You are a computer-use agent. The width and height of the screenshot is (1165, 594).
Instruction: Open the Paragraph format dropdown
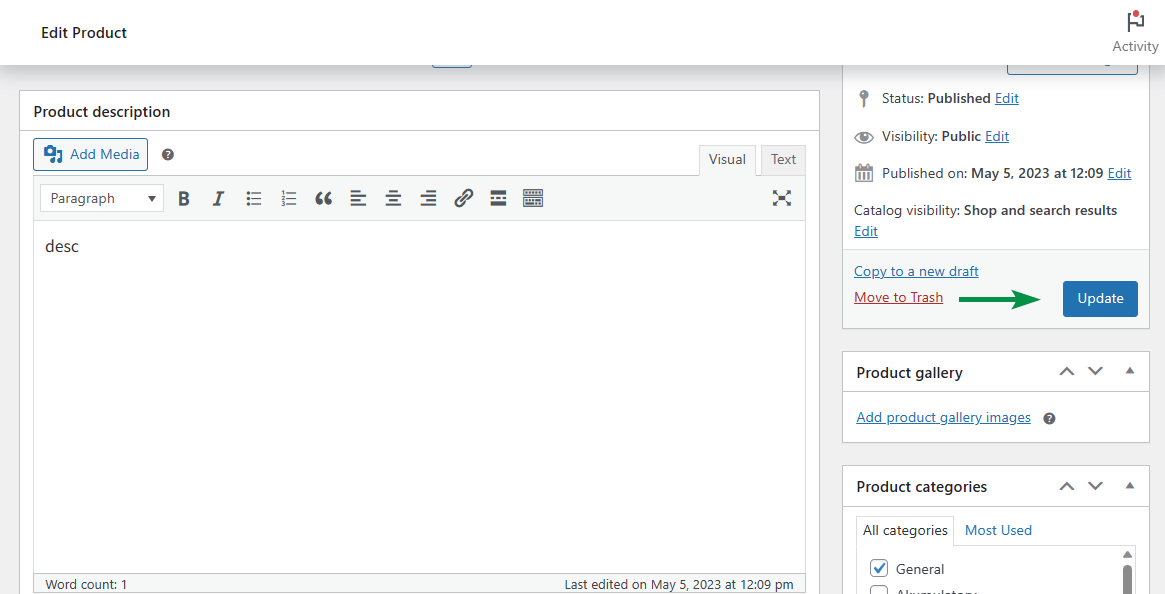click(102, 198)
